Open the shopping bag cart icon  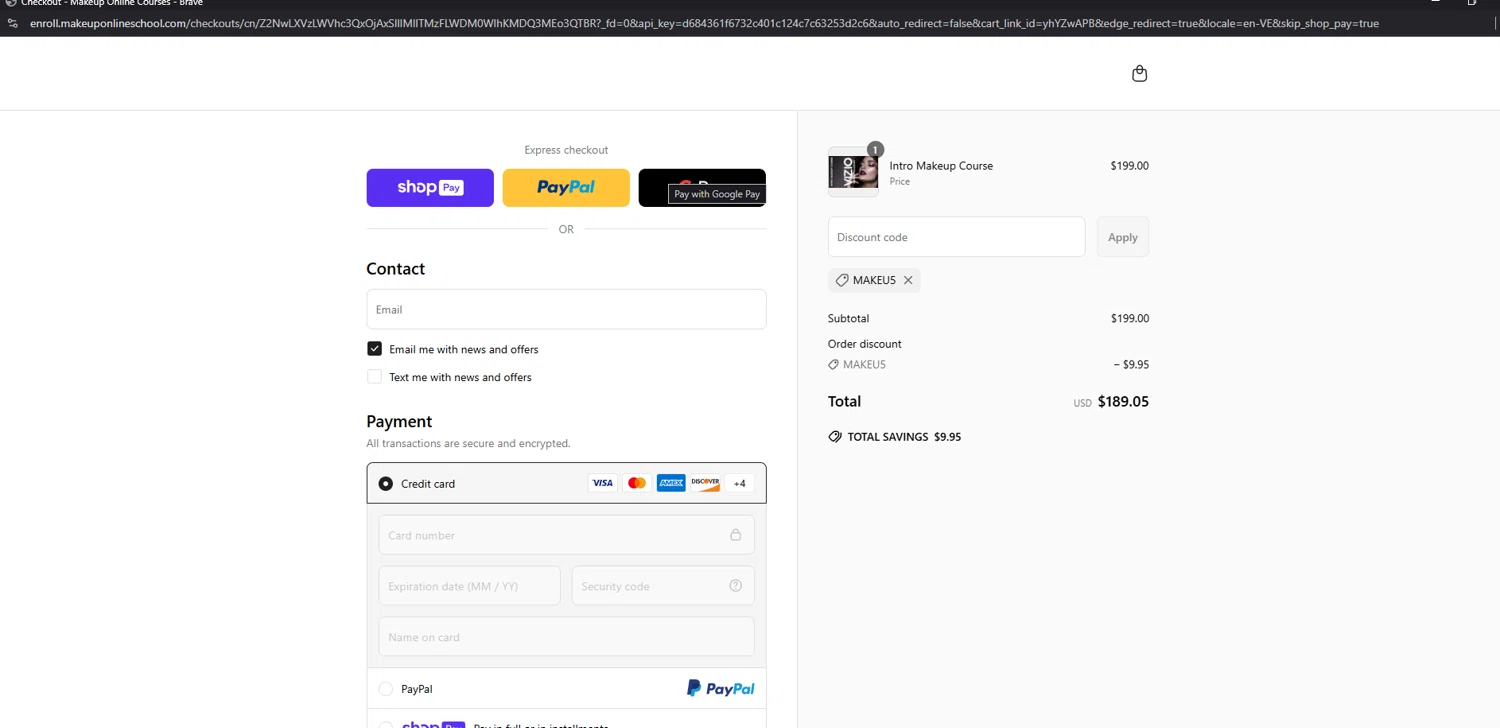(x=1139, y=73)
